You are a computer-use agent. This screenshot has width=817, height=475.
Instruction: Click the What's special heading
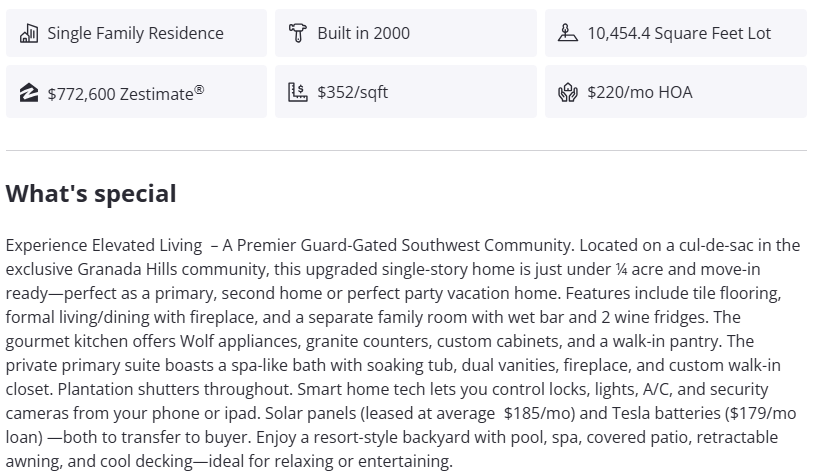91,194
